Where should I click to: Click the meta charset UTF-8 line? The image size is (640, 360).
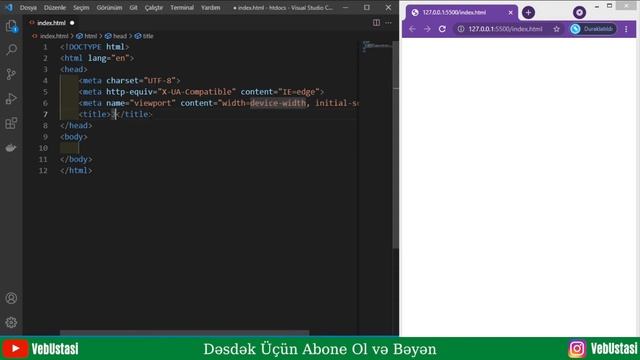[129, 80]
